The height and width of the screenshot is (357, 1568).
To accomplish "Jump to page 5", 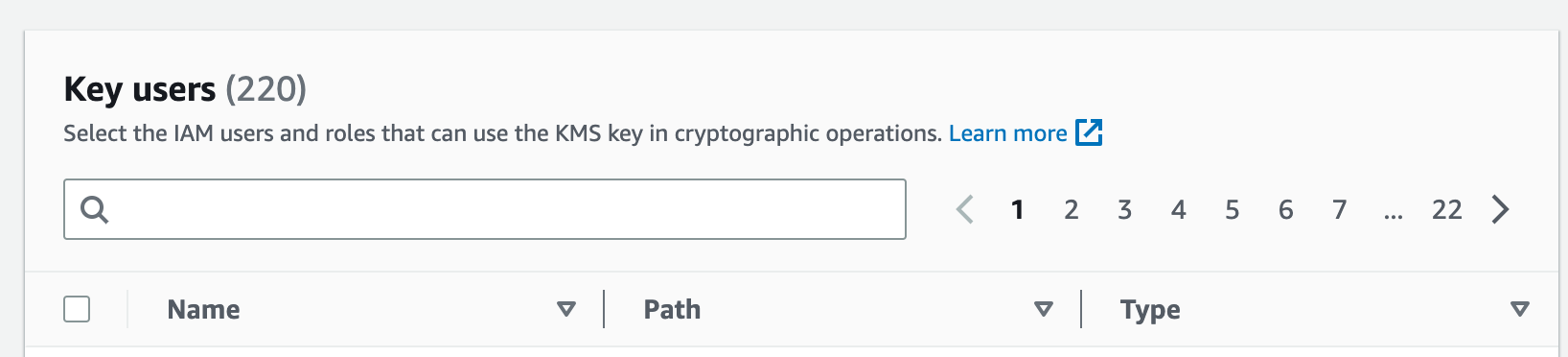I will (x=1233, y=209).
